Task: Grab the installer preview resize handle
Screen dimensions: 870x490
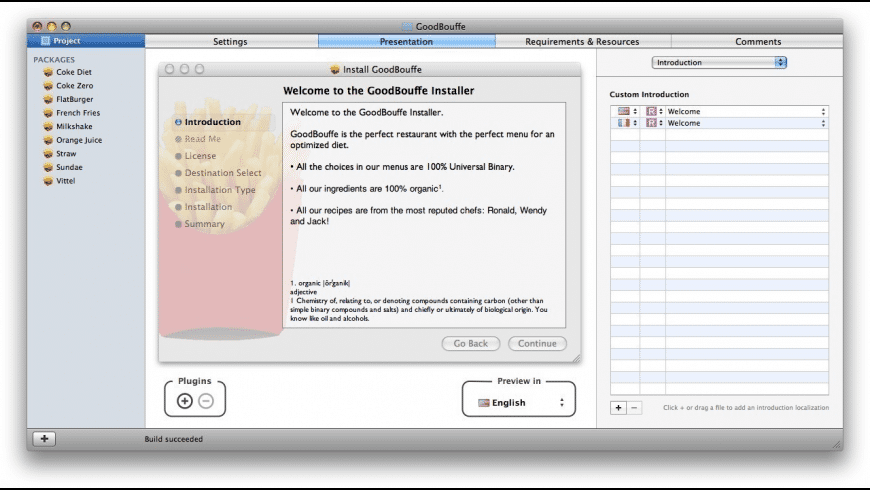Action: (576, 358)
